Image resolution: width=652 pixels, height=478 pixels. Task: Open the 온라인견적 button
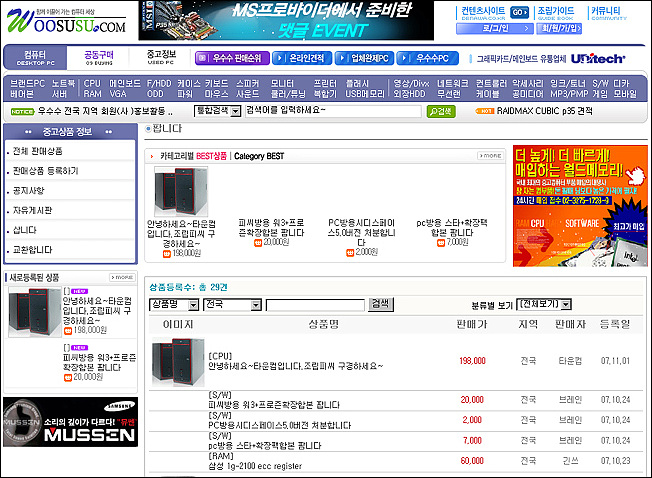302,58
